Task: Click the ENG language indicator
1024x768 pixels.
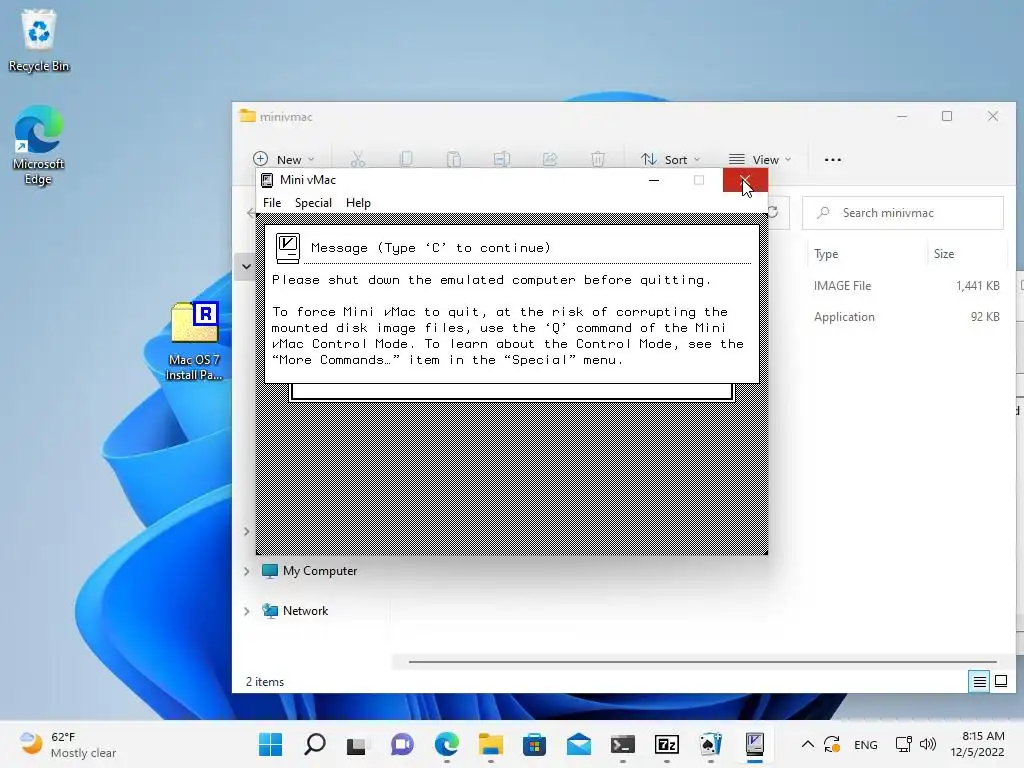Action: click(x=866, y=745)
